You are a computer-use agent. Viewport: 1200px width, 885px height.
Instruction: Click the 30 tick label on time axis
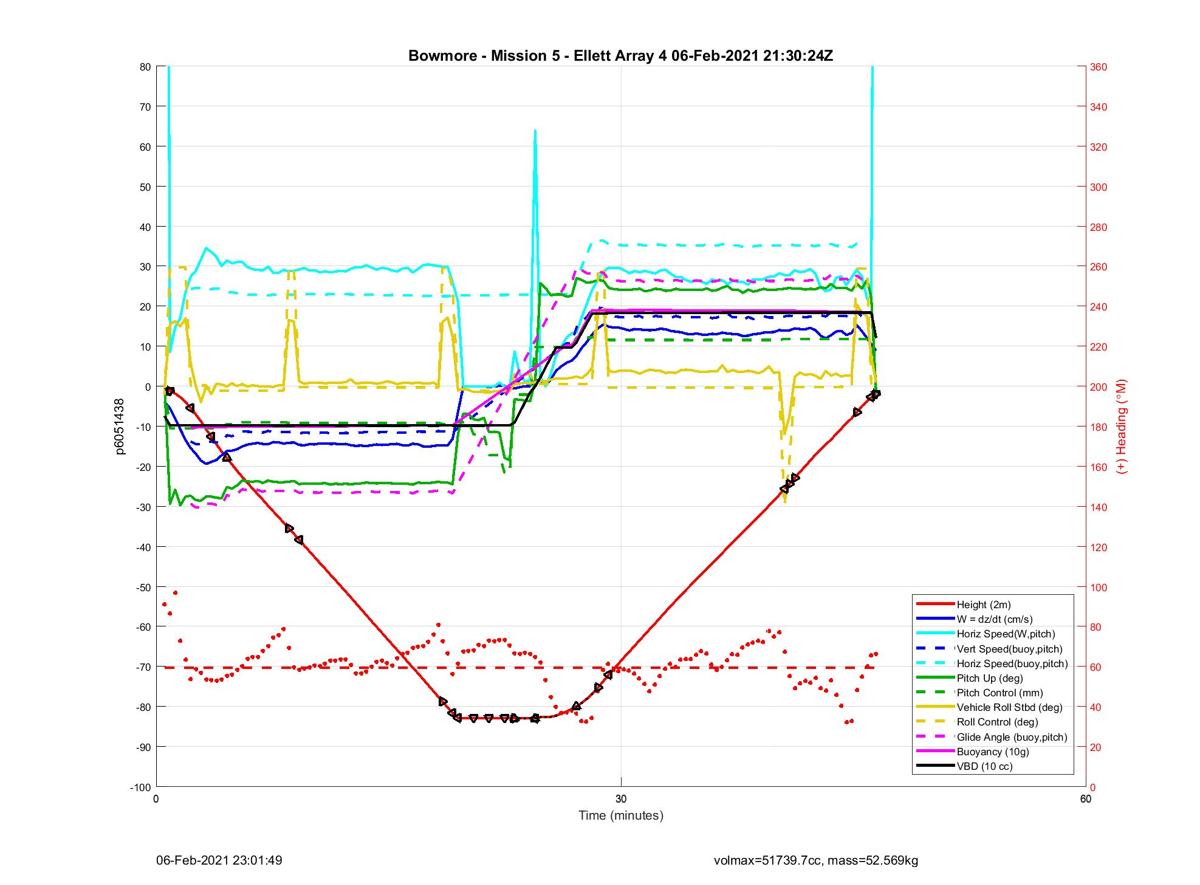click(621, 798)
